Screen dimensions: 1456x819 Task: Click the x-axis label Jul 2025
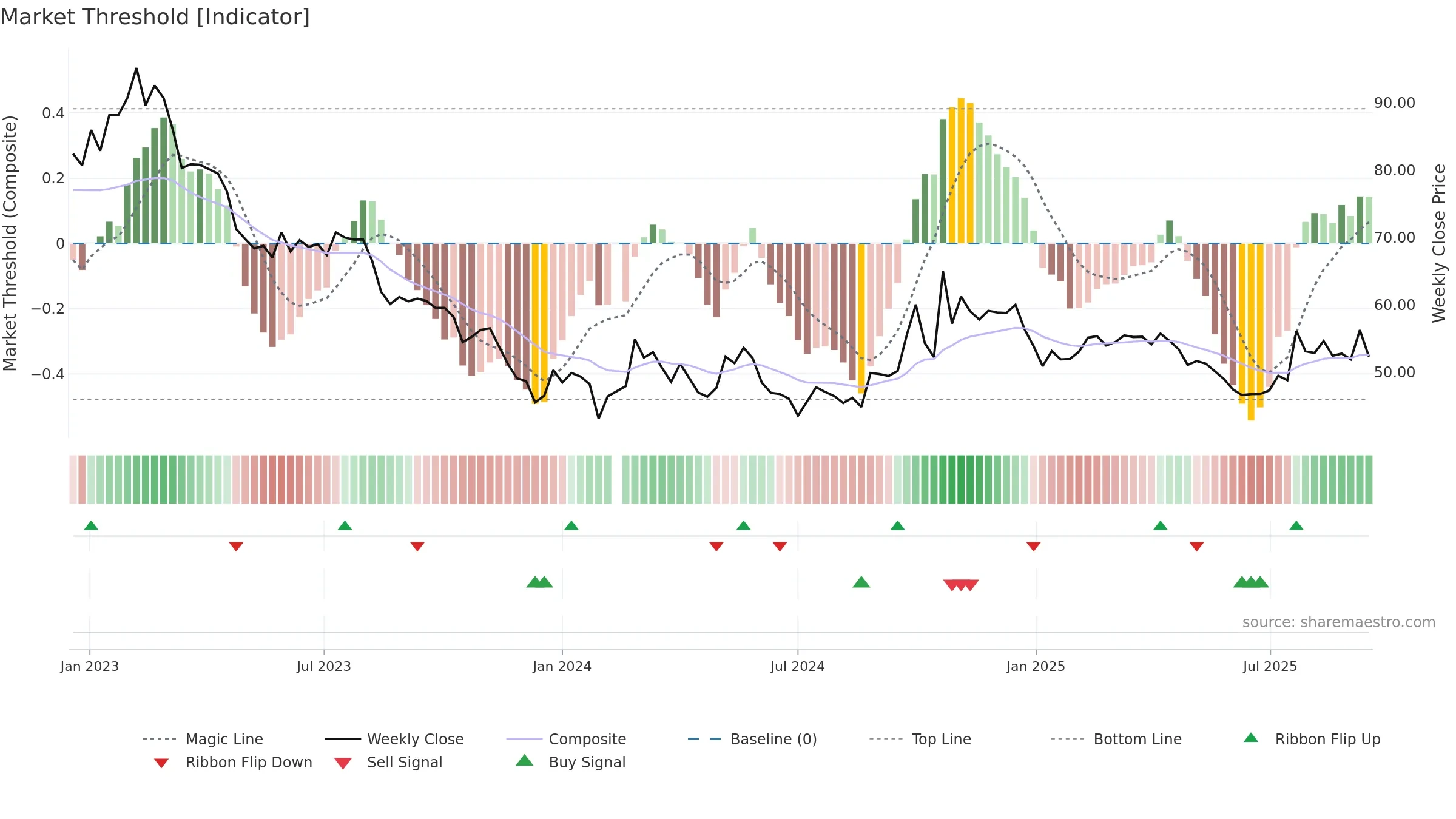[1270, 666]
